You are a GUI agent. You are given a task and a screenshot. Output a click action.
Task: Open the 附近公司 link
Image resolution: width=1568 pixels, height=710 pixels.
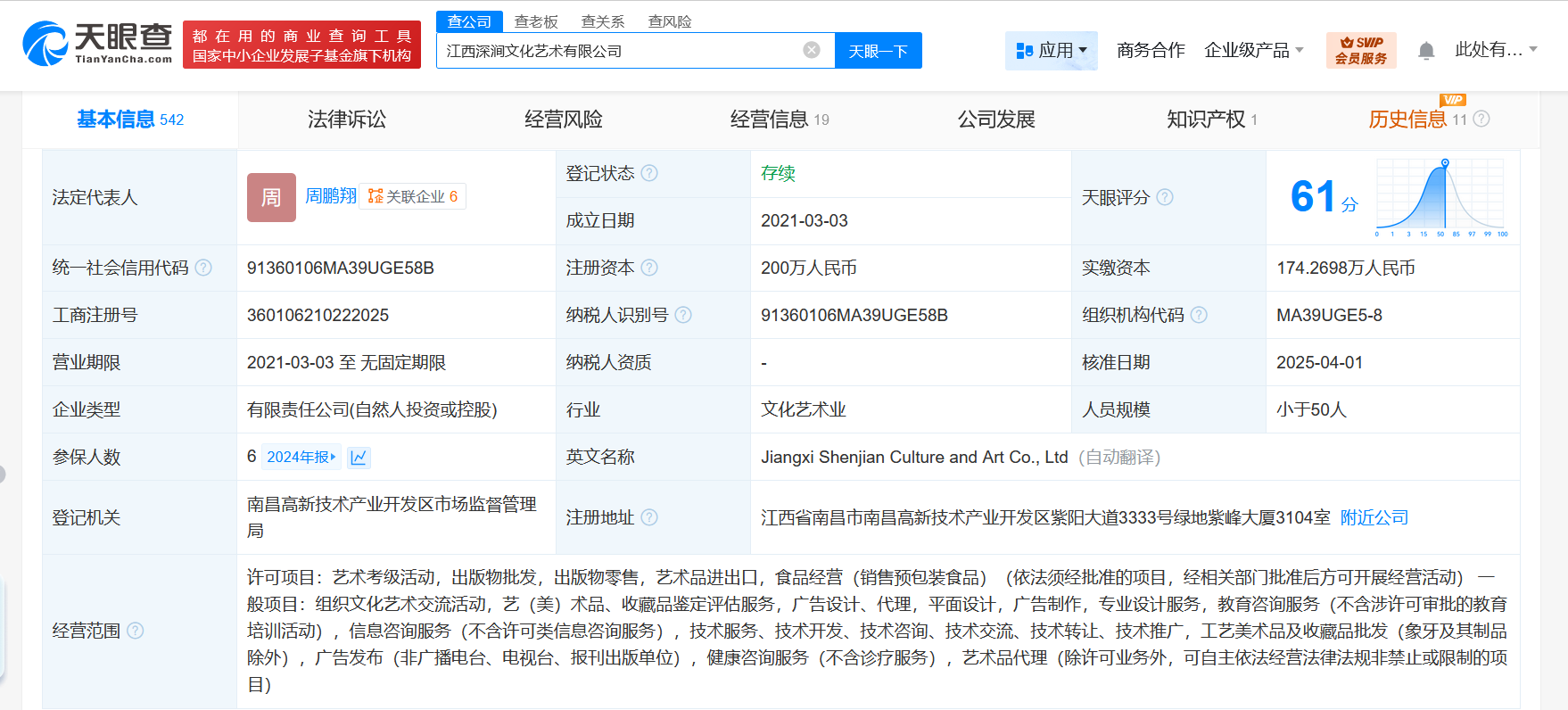[x=1374, y=517]
